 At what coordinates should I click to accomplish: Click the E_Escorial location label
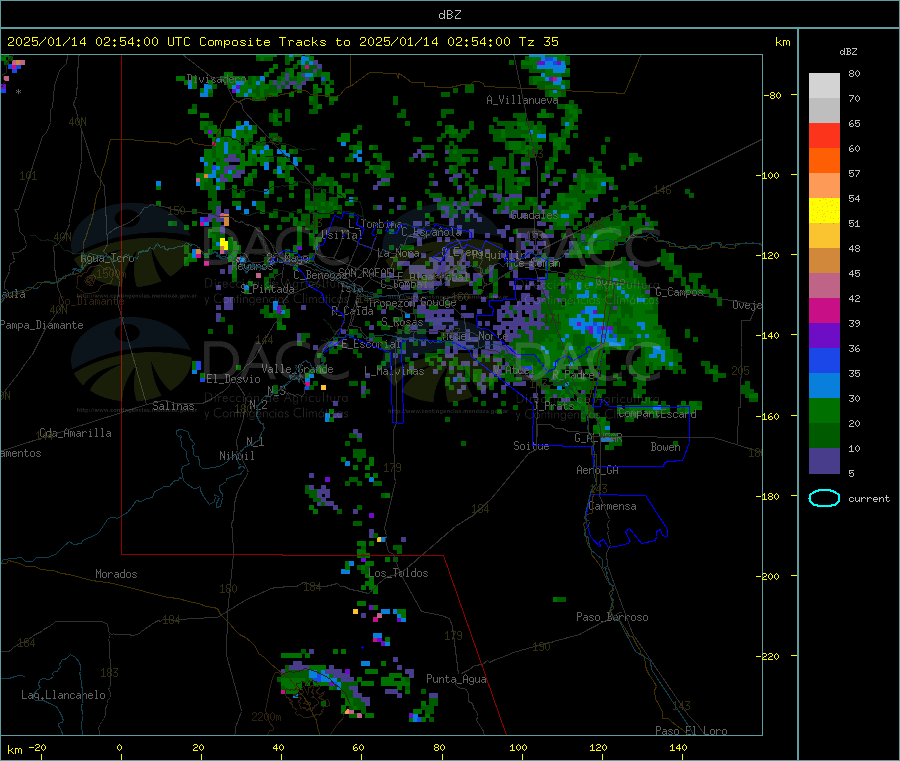coord(371,344)
